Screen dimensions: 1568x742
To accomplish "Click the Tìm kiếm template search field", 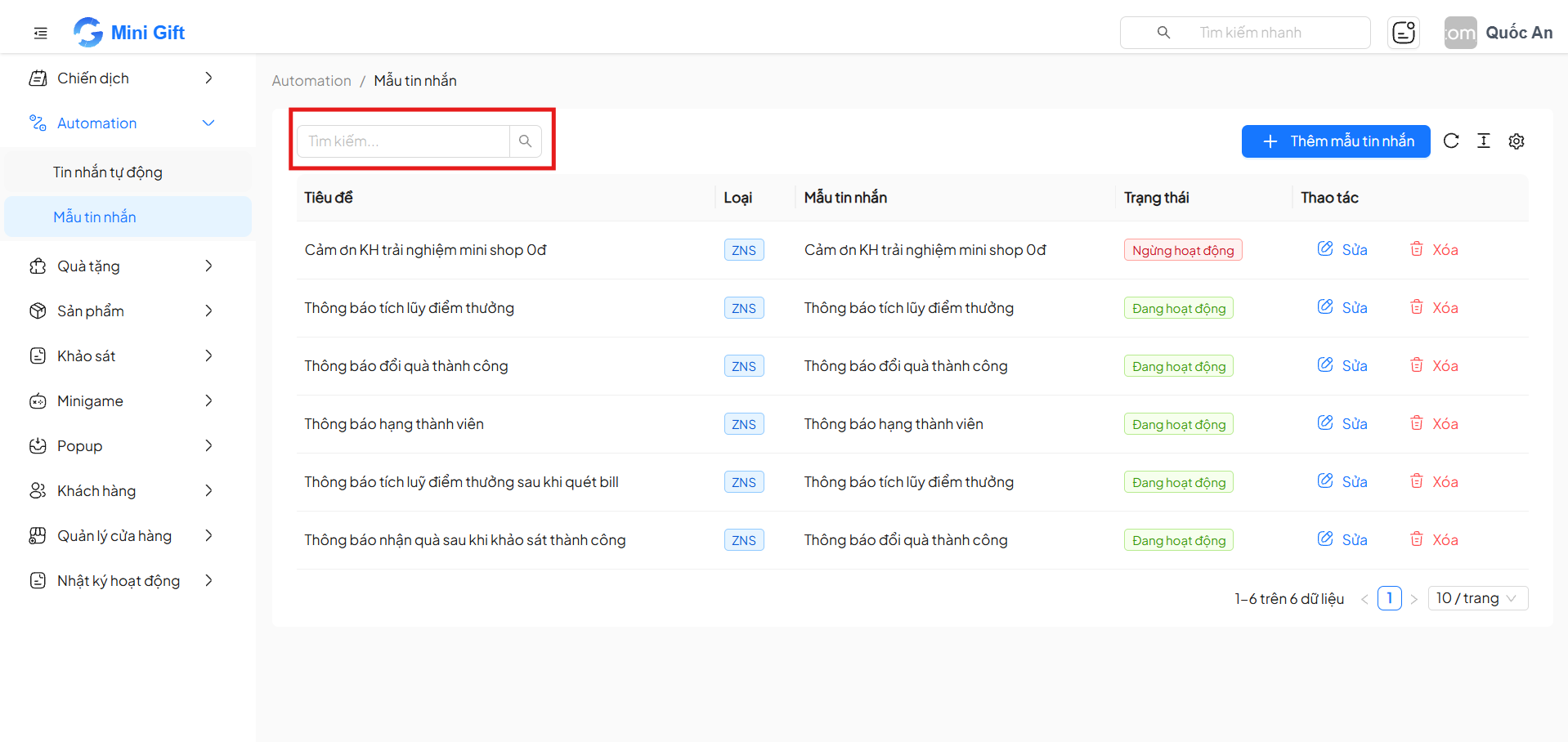I will [403, 141].
